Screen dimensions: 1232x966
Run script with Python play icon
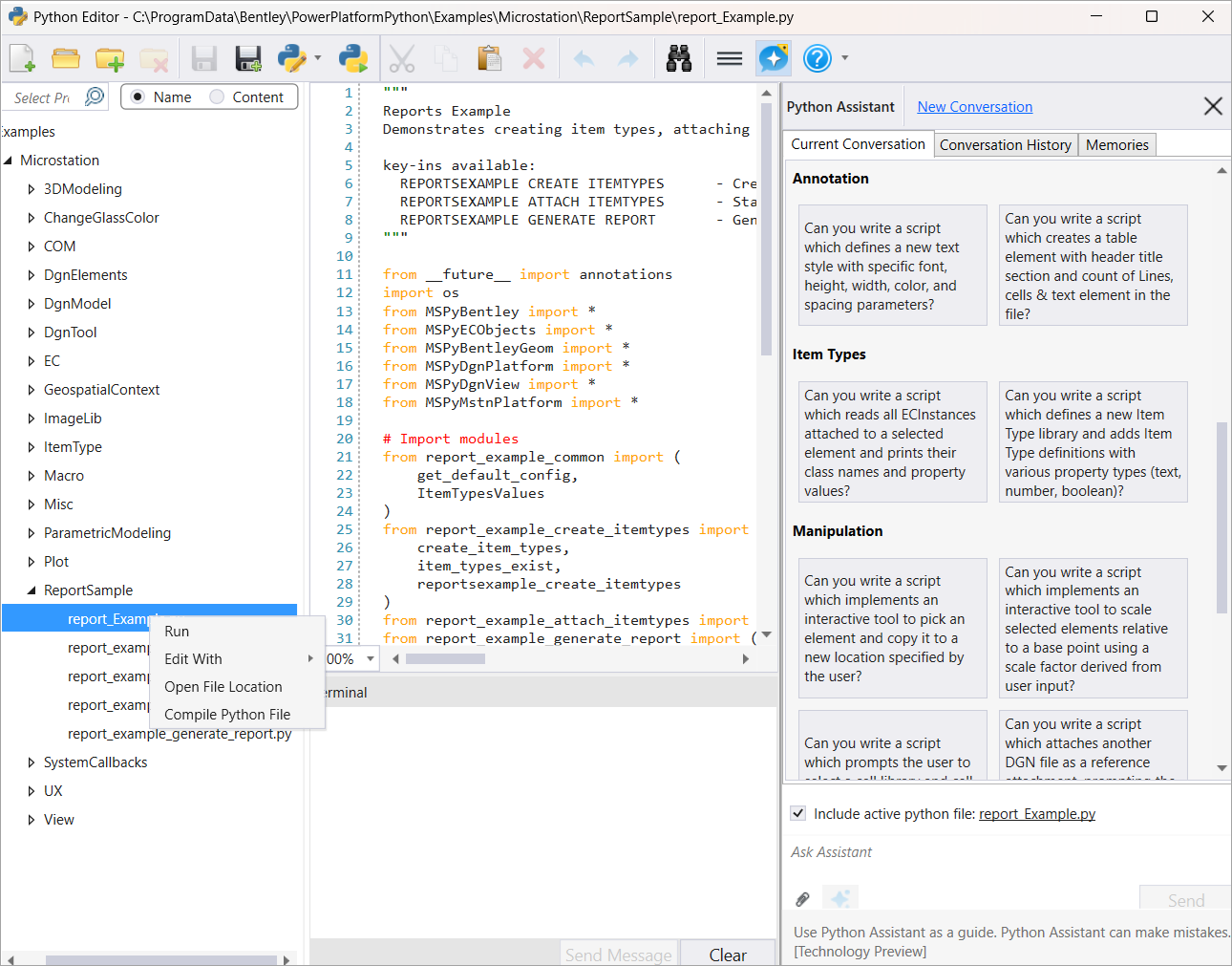click(353, 58)
